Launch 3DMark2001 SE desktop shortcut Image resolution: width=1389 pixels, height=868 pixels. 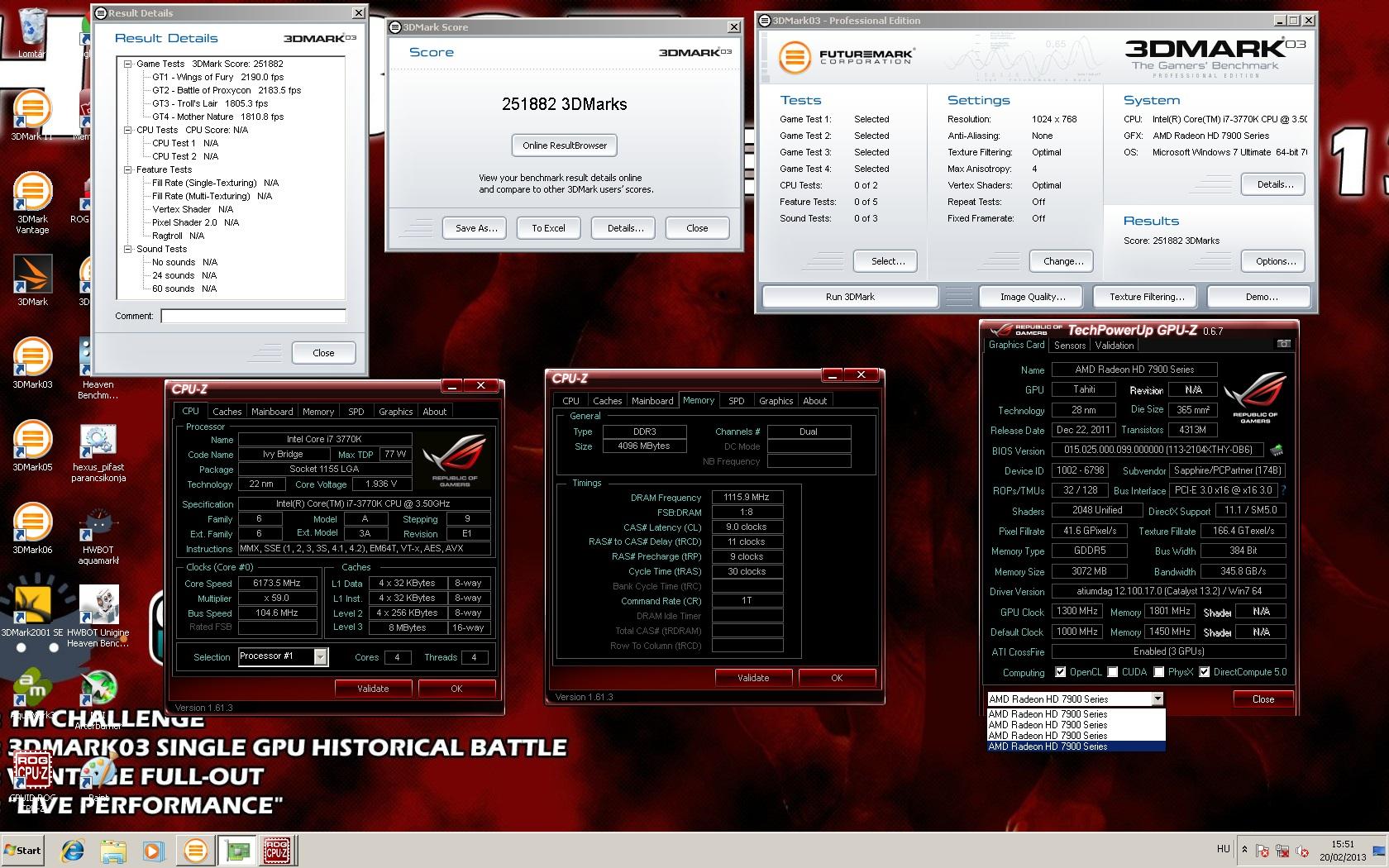pos(32,612)
